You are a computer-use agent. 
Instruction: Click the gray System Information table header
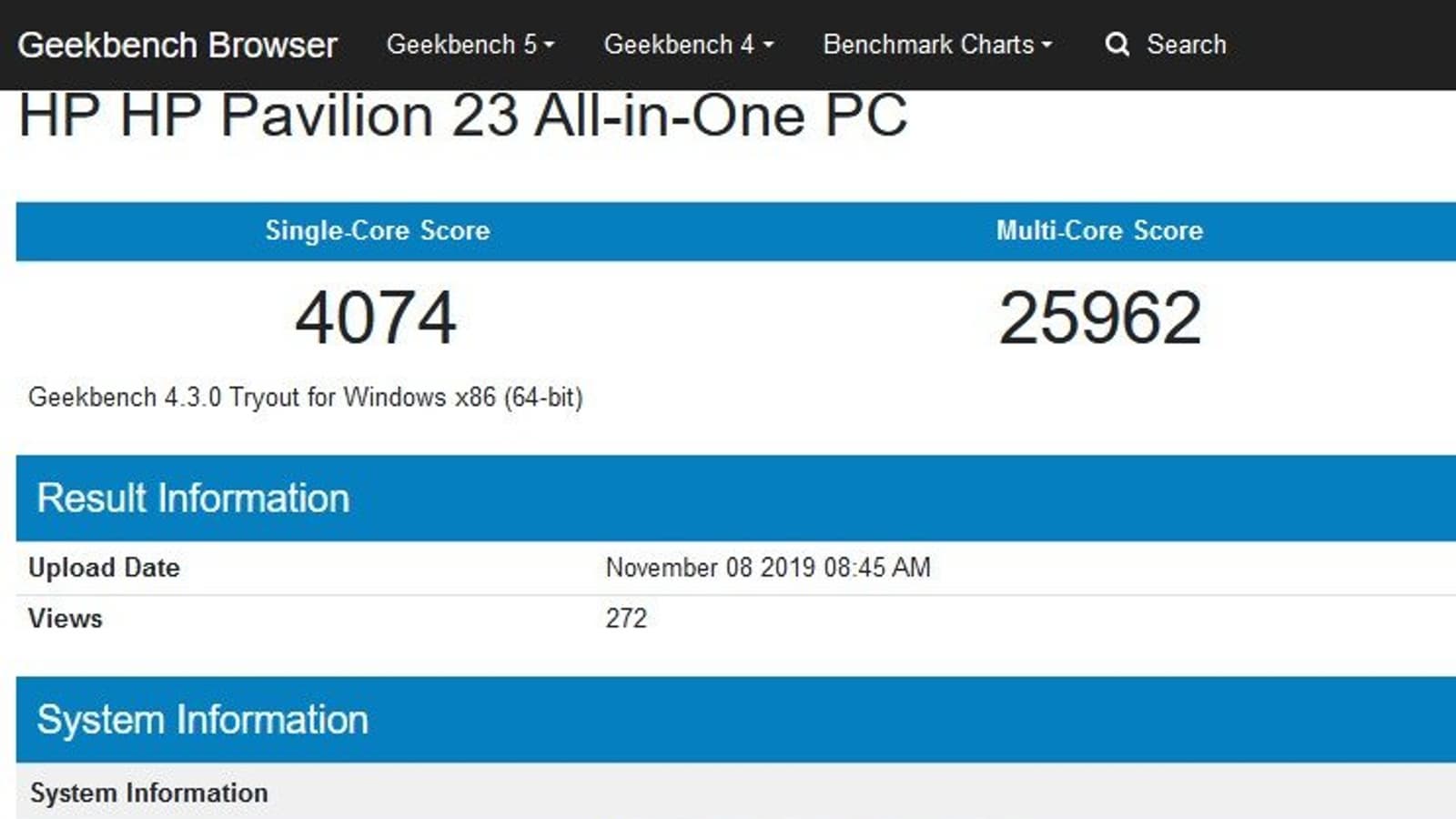click(149, 793)
